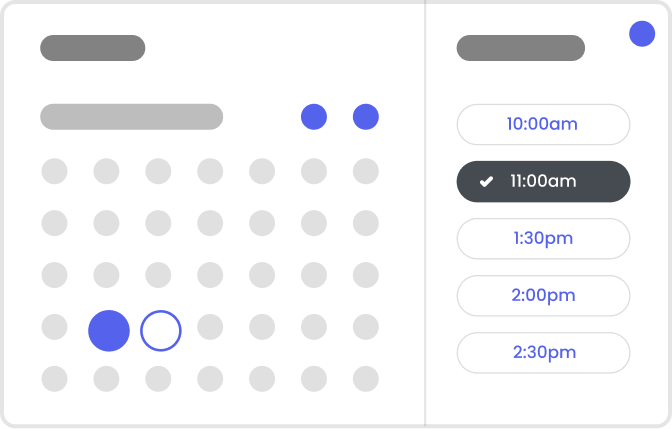
Task: Select the 10:00am time slot
Action: click(x=543, y=125)
